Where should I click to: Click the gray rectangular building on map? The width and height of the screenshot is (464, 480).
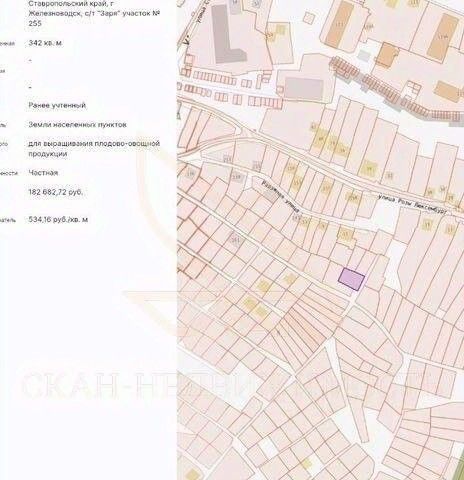(x=304, y=89)
